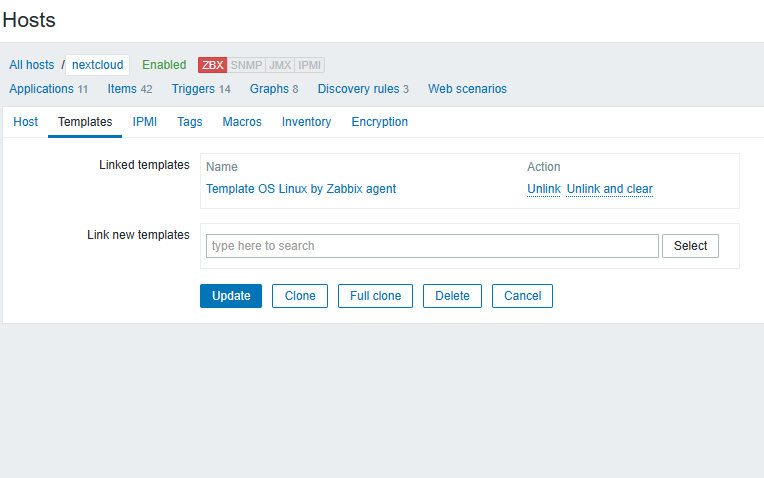Click the red ZBX availability badge
The height and width of the screenshot is (478, 764).
pyautogui.click(x=212, y=65)
